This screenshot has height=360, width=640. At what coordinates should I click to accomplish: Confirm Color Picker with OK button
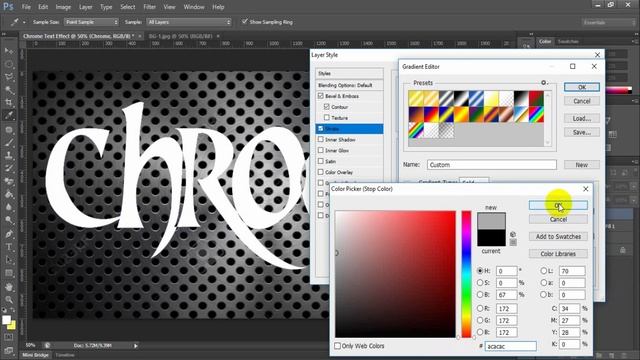[x=558, y=205]
